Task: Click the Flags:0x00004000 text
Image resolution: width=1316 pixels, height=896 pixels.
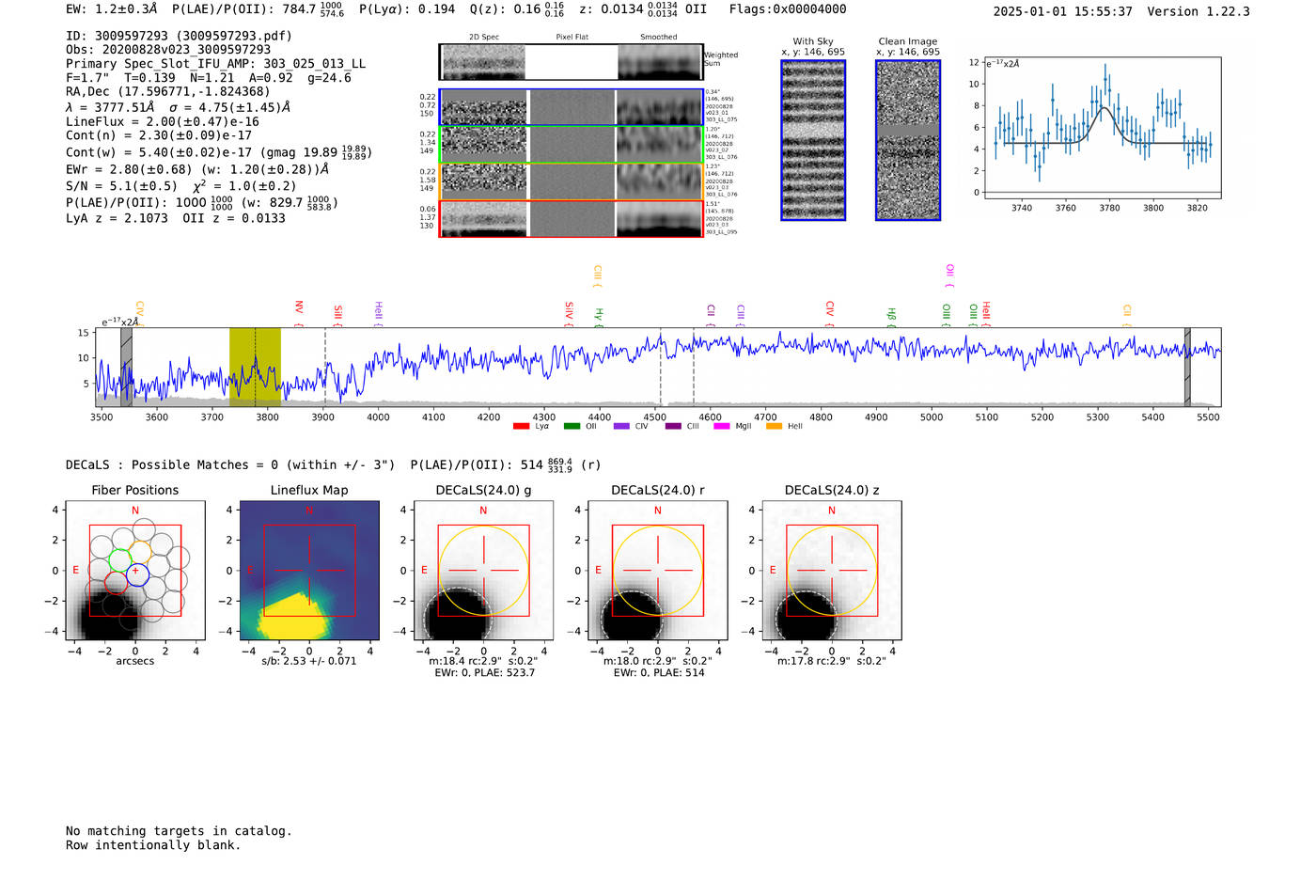Action: 788,9
